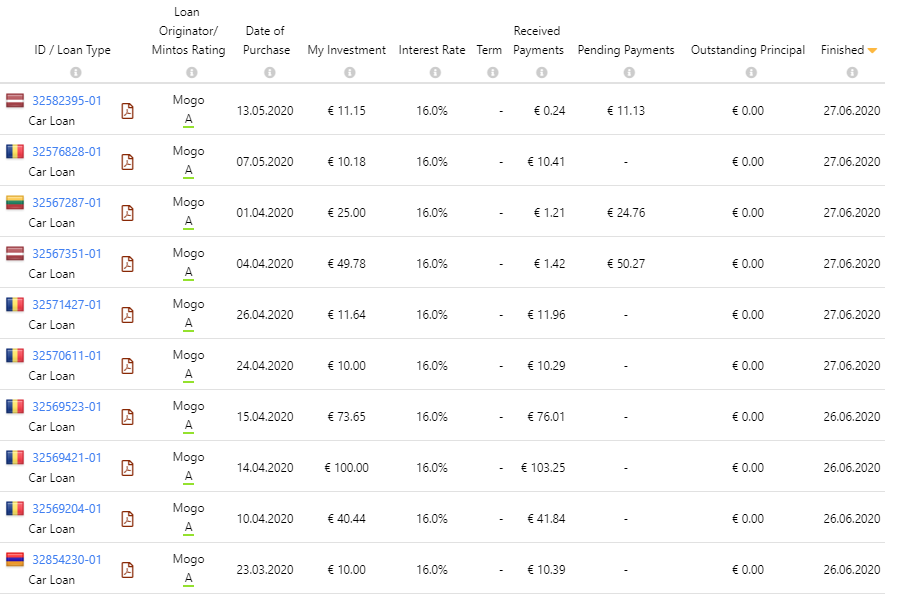
Task: Open PDF agreement for loan 32854230-01
Action: [127, 570]
